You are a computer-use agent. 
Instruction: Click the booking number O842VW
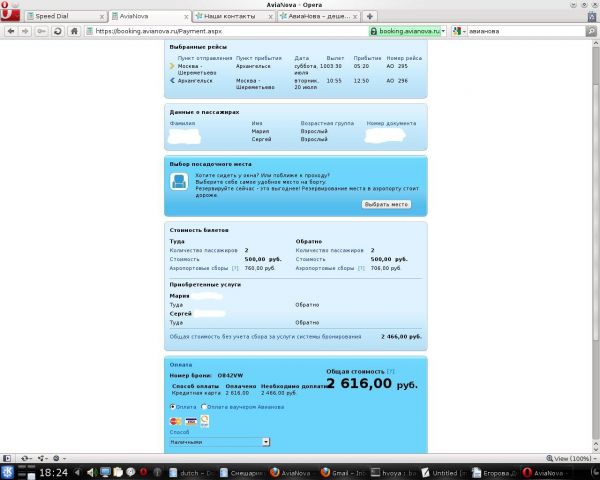(x=230, y=376)
